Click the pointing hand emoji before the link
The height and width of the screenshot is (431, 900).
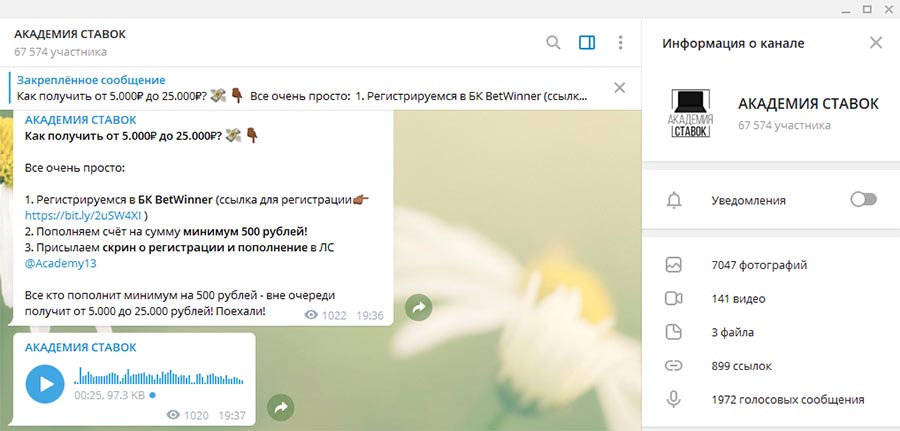point(361,200)
